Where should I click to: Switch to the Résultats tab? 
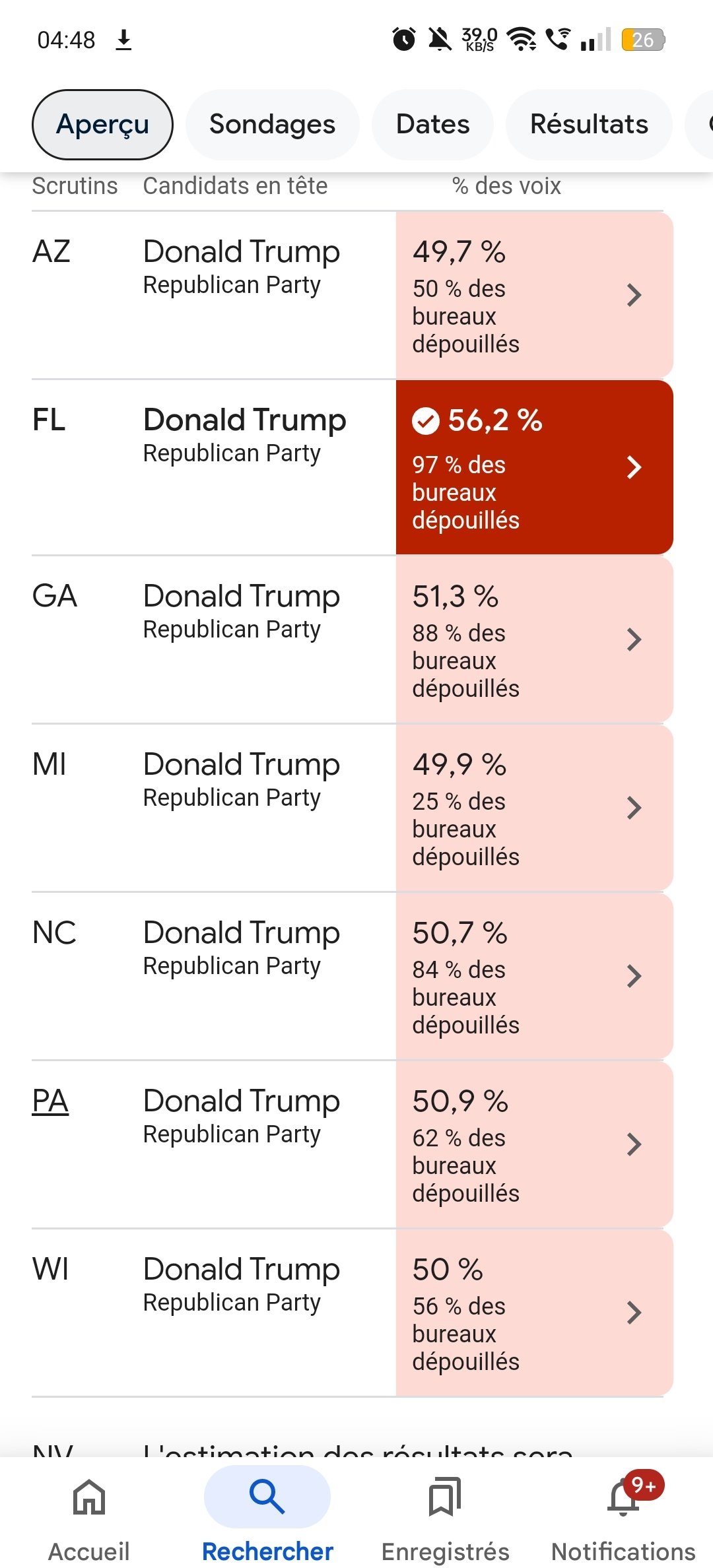[x=589, y=125]
